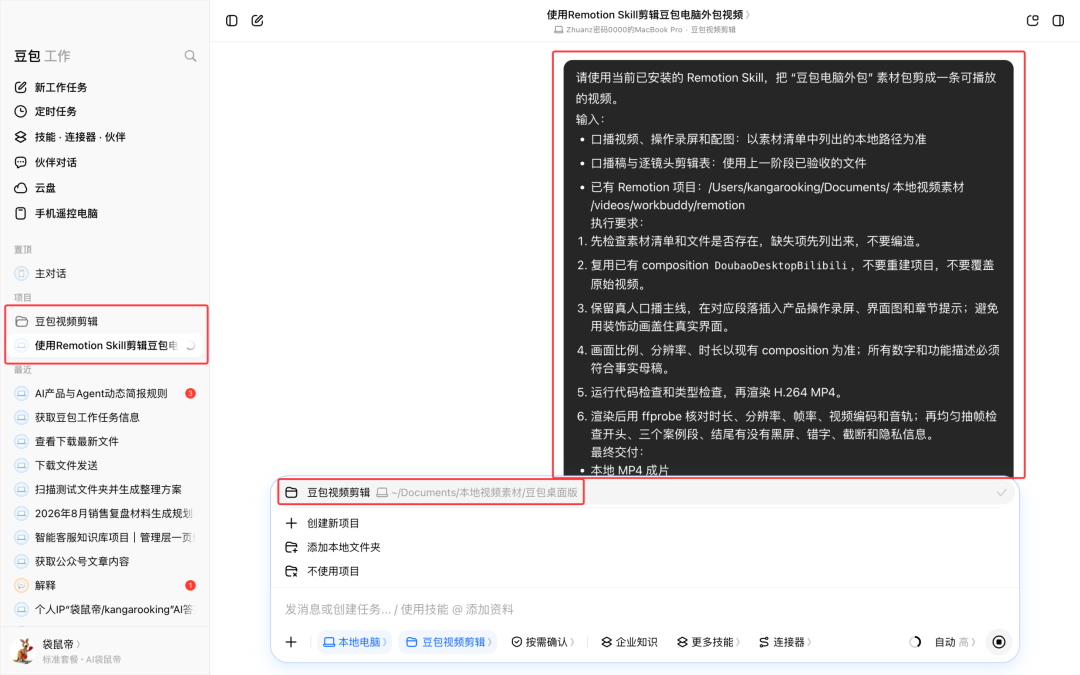Screen dimensions: 1080x675
Task: Open the 本地电脑 device selector
Action: pyautogui.click(x=355, y=642)
